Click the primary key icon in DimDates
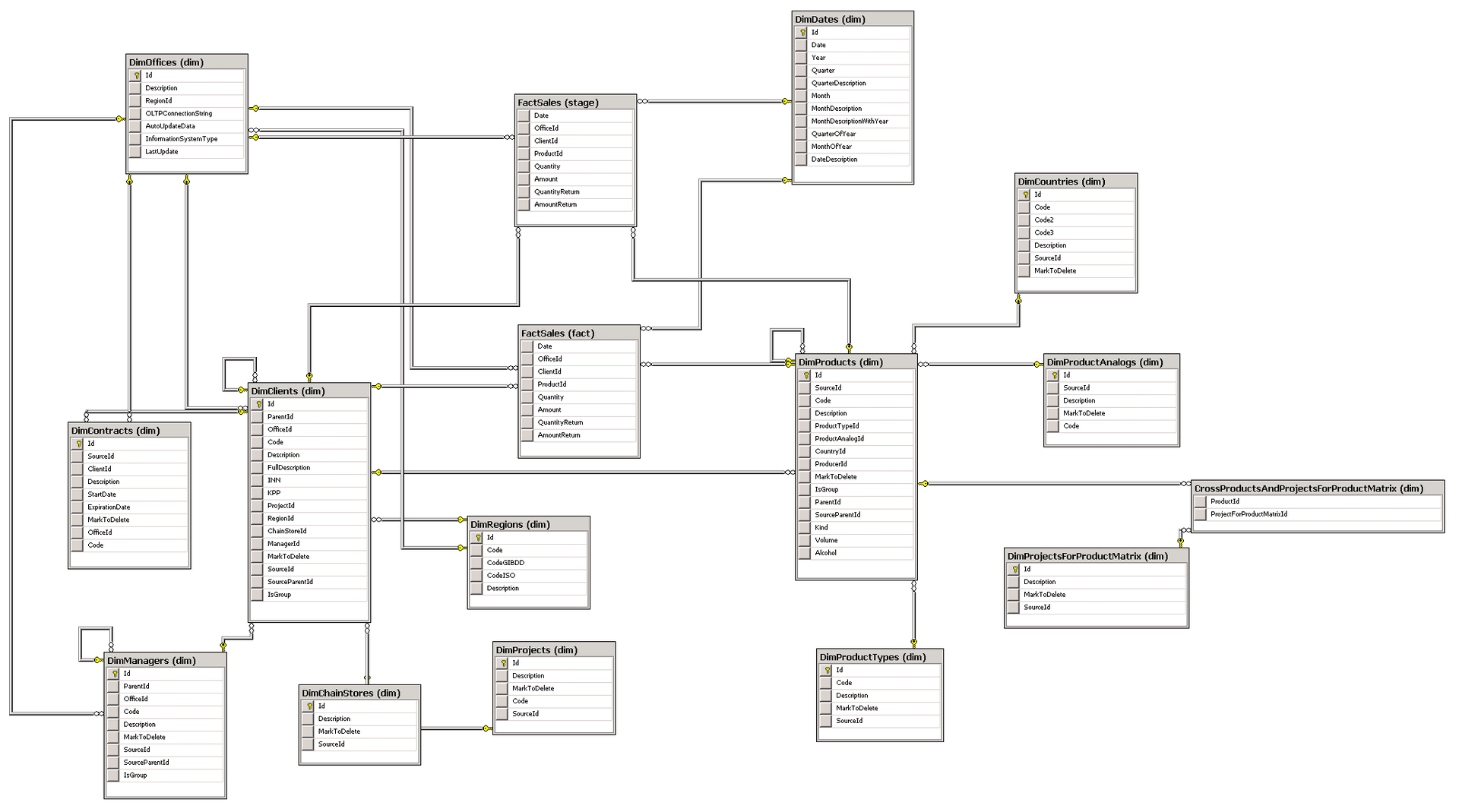This screenshot has width=1459, height=812. 802,33
